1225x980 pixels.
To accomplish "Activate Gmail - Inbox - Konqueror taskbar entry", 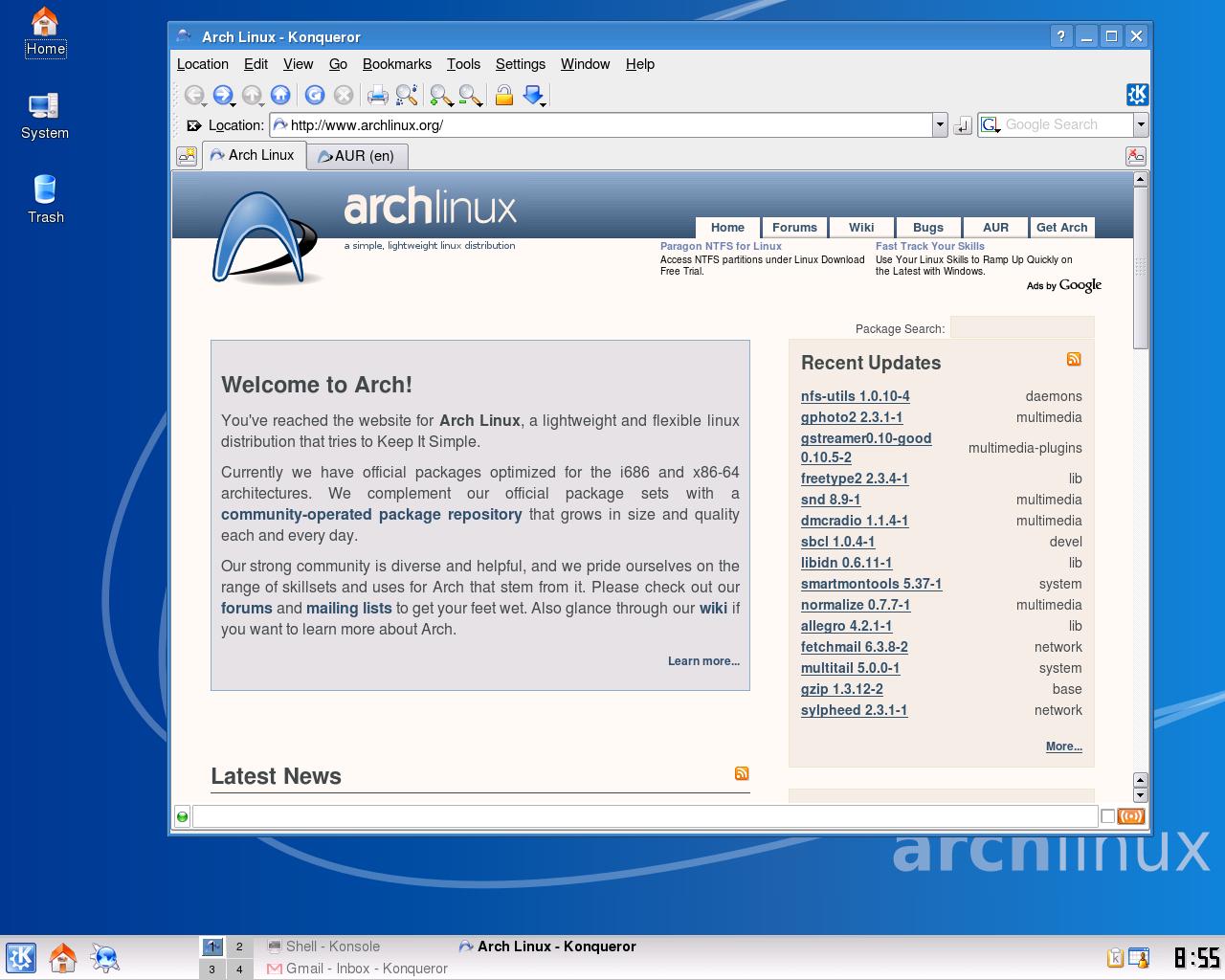I will coord(357,969).
